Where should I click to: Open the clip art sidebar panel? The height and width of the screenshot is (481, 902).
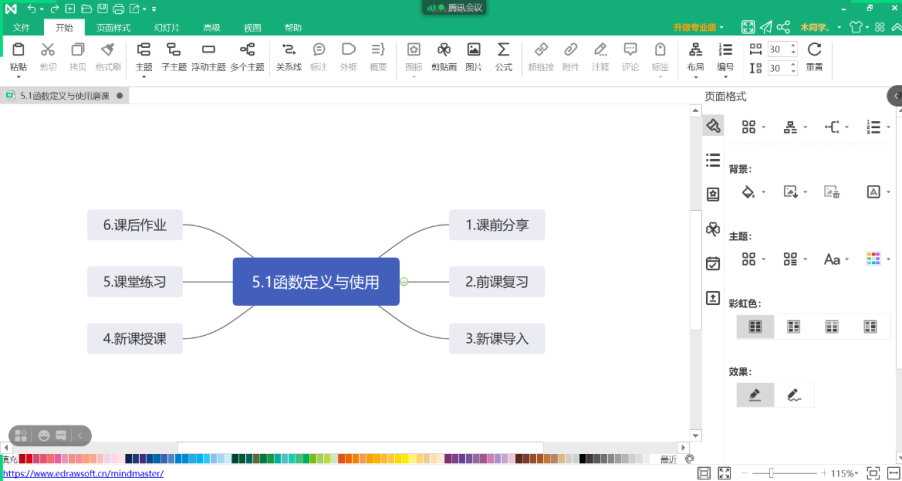point(713,229)
